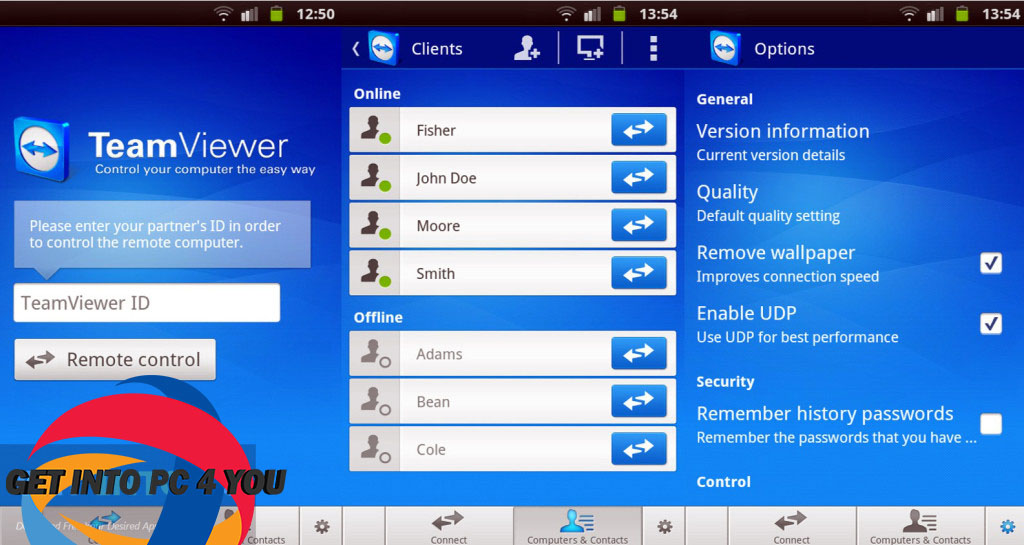The image size is (1024, 545).
Task: Open Bean's offline contact avatar
Action: pos(375,401)
